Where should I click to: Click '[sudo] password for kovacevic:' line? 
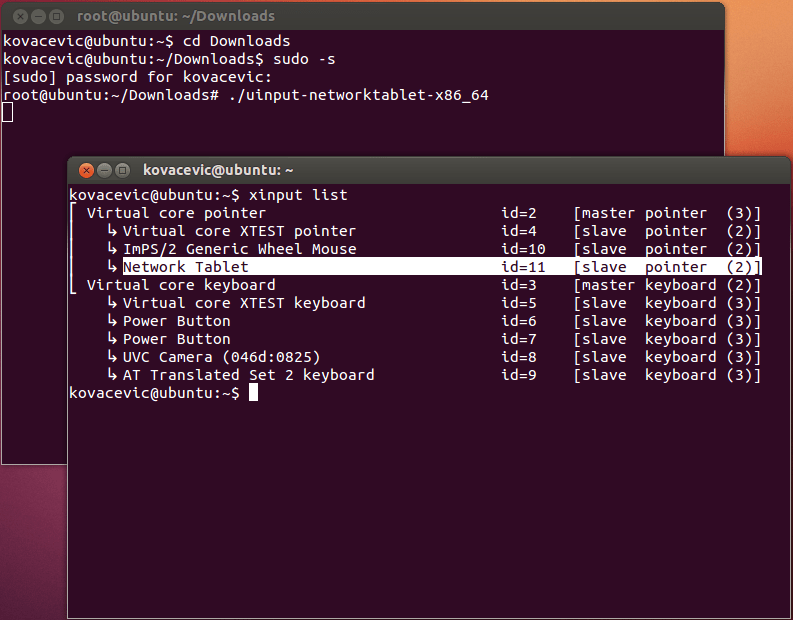coord(138,77)
